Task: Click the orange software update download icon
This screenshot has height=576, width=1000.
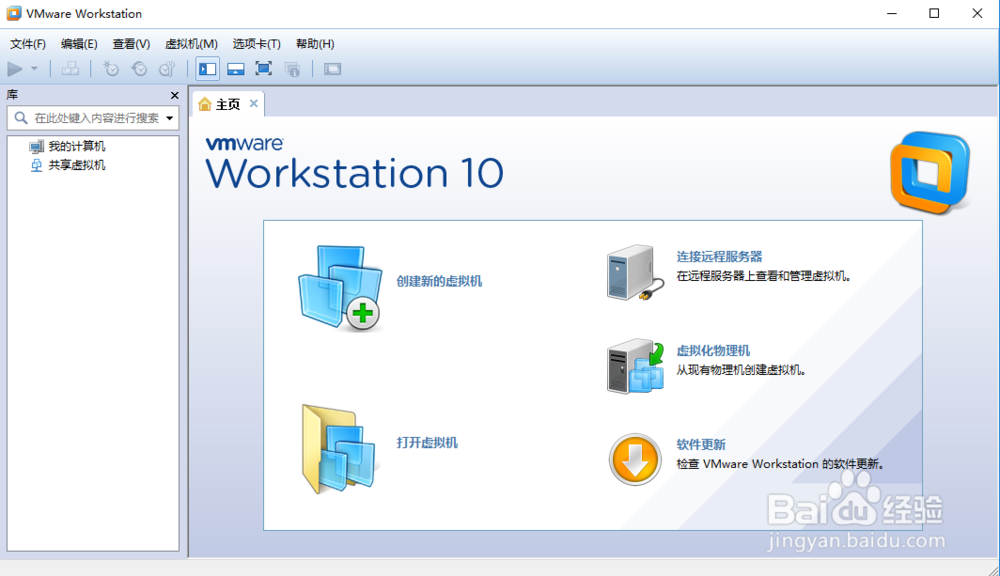Action: (635, 459)
